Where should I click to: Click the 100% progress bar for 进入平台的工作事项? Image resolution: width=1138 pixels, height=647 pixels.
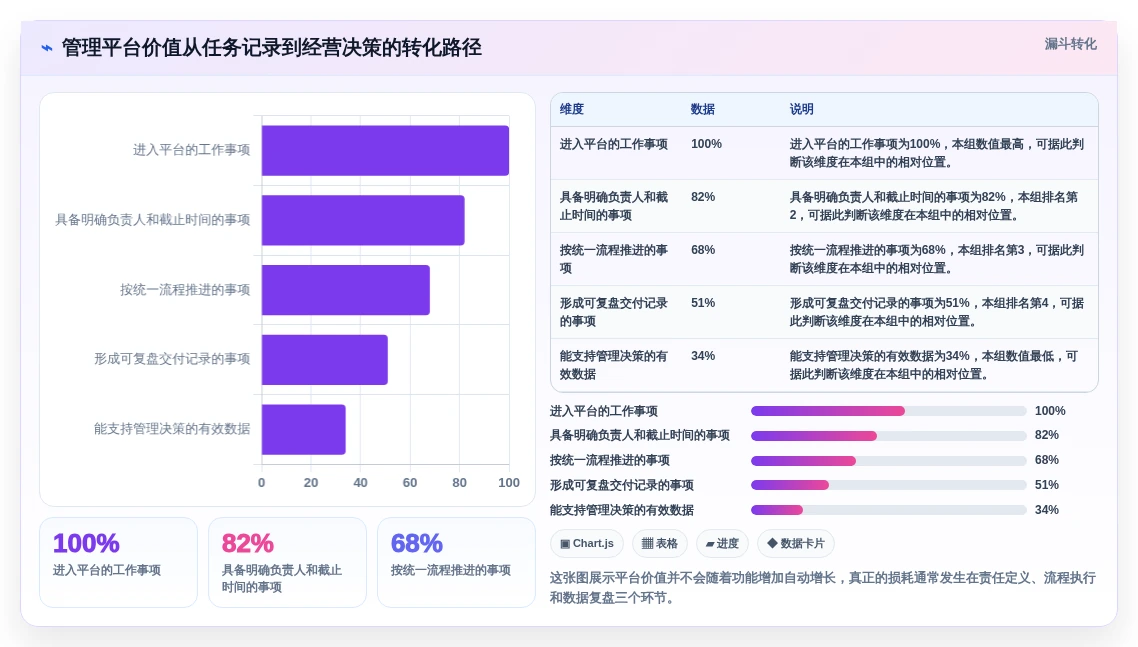click(x=888, y=411)
